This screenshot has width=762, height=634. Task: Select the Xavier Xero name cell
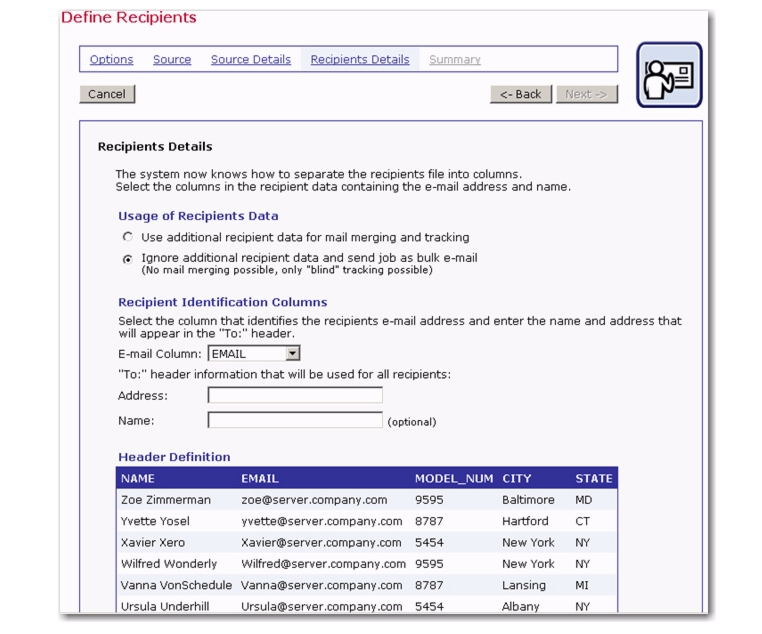(x=153, y=543)
